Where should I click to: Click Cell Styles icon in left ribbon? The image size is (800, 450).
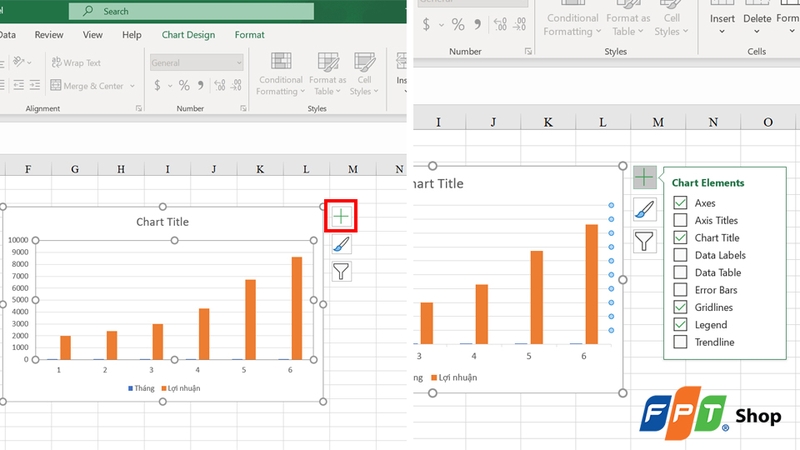pyautogui.click(x=364, y=74)
